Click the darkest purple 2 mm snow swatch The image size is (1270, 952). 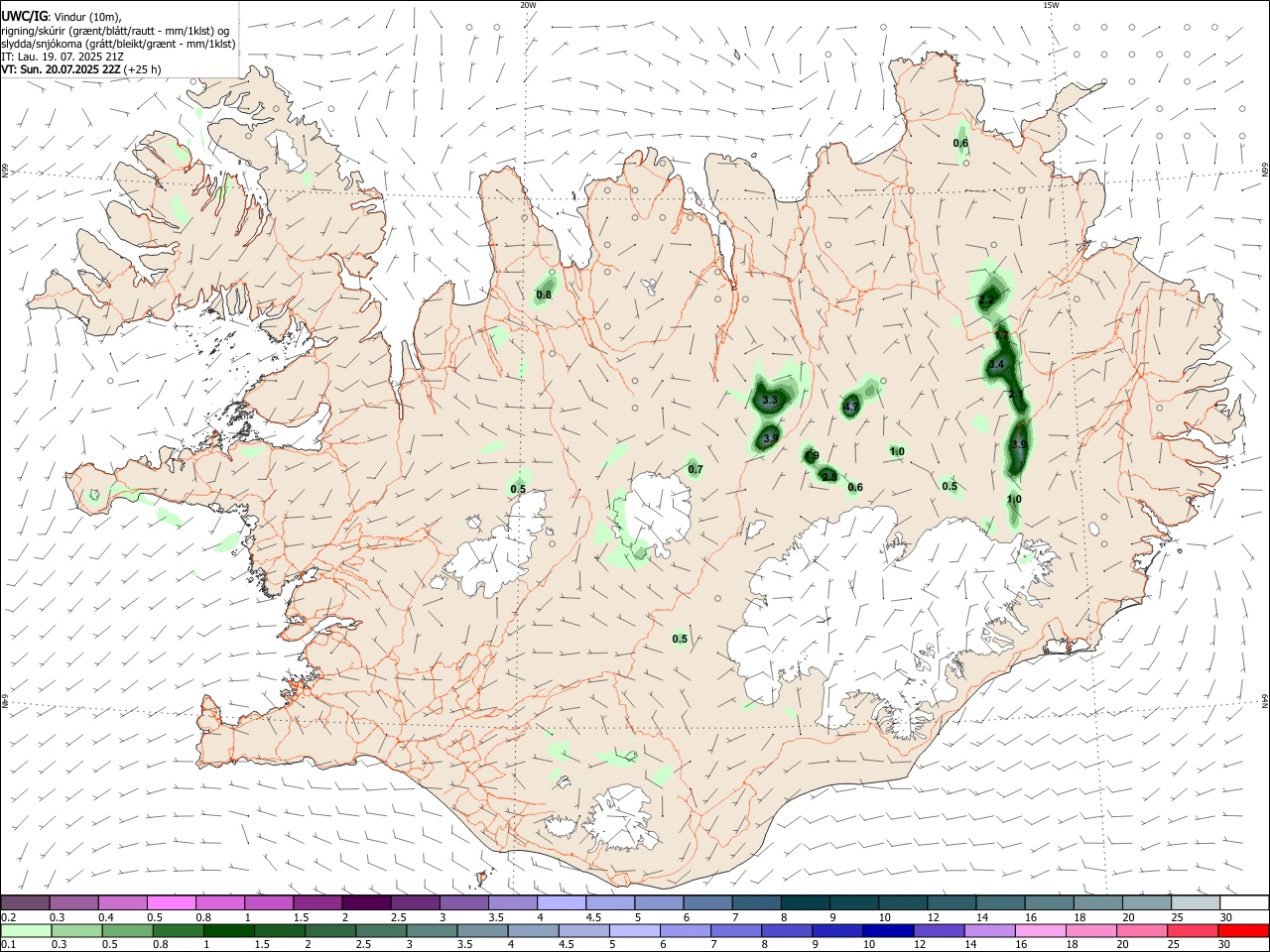(x=365, y=902)
